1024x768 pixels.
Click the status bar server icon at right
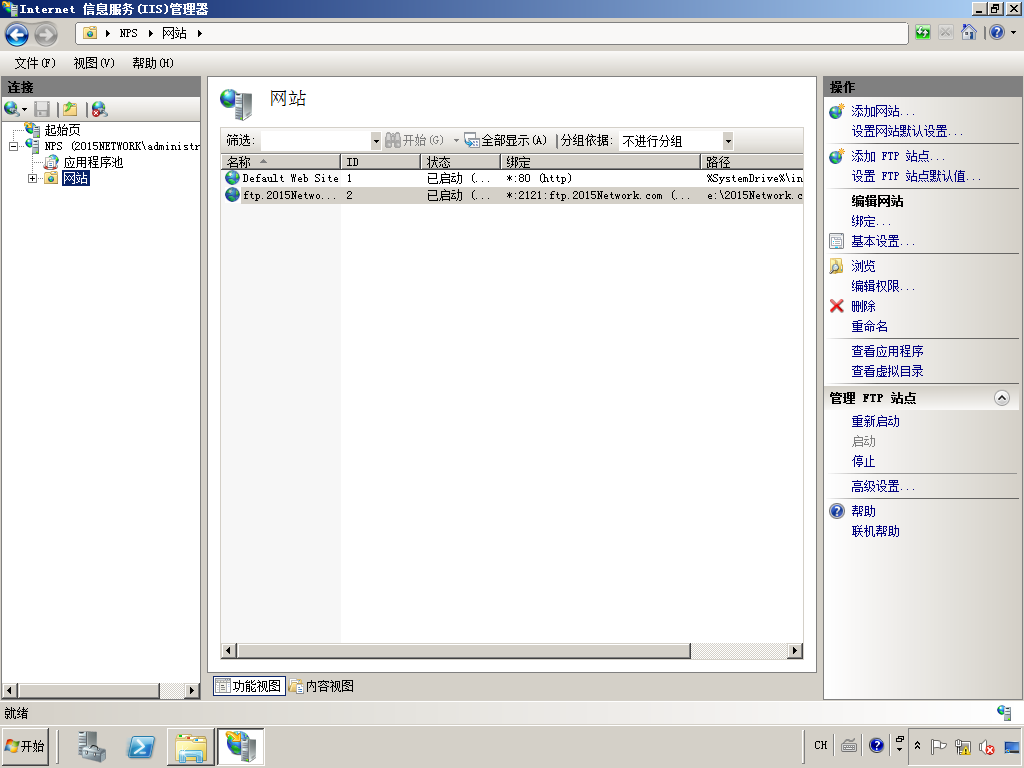click(1004, 712)
